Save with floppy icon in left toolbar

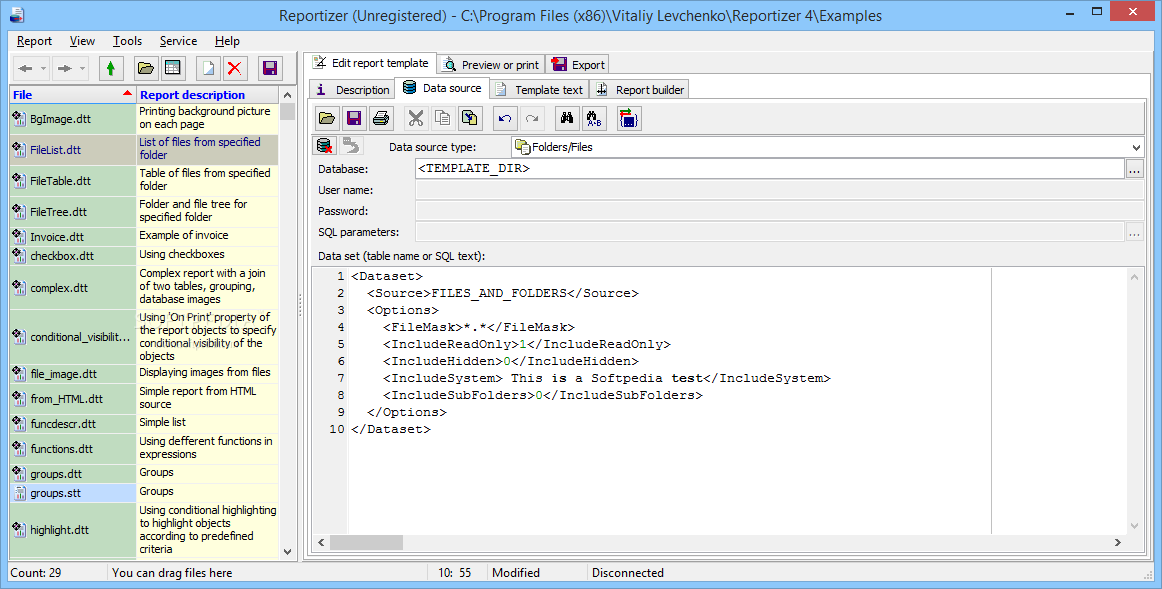tap(270, 69)
